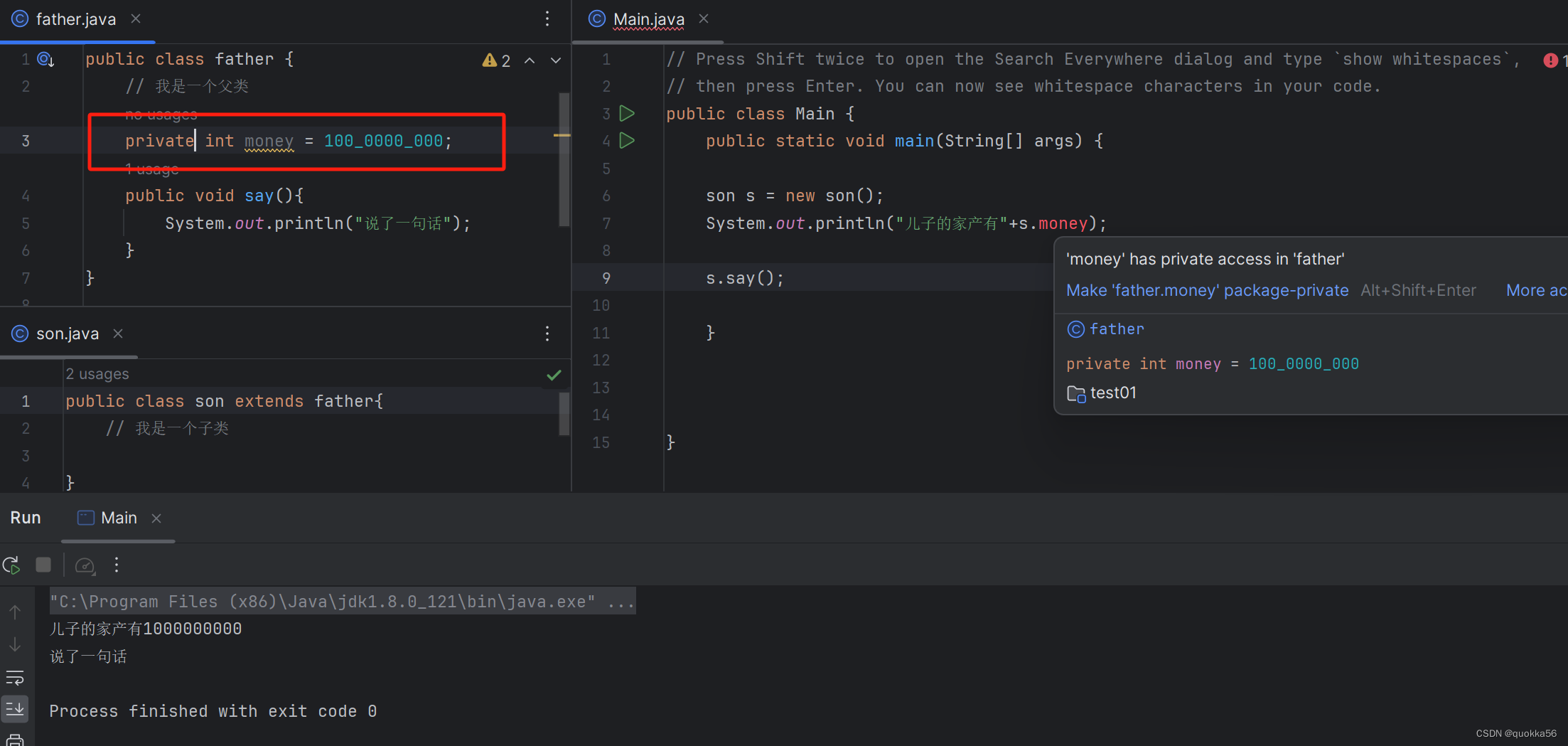Open the warnings indicator showing 2 problems

496,60
